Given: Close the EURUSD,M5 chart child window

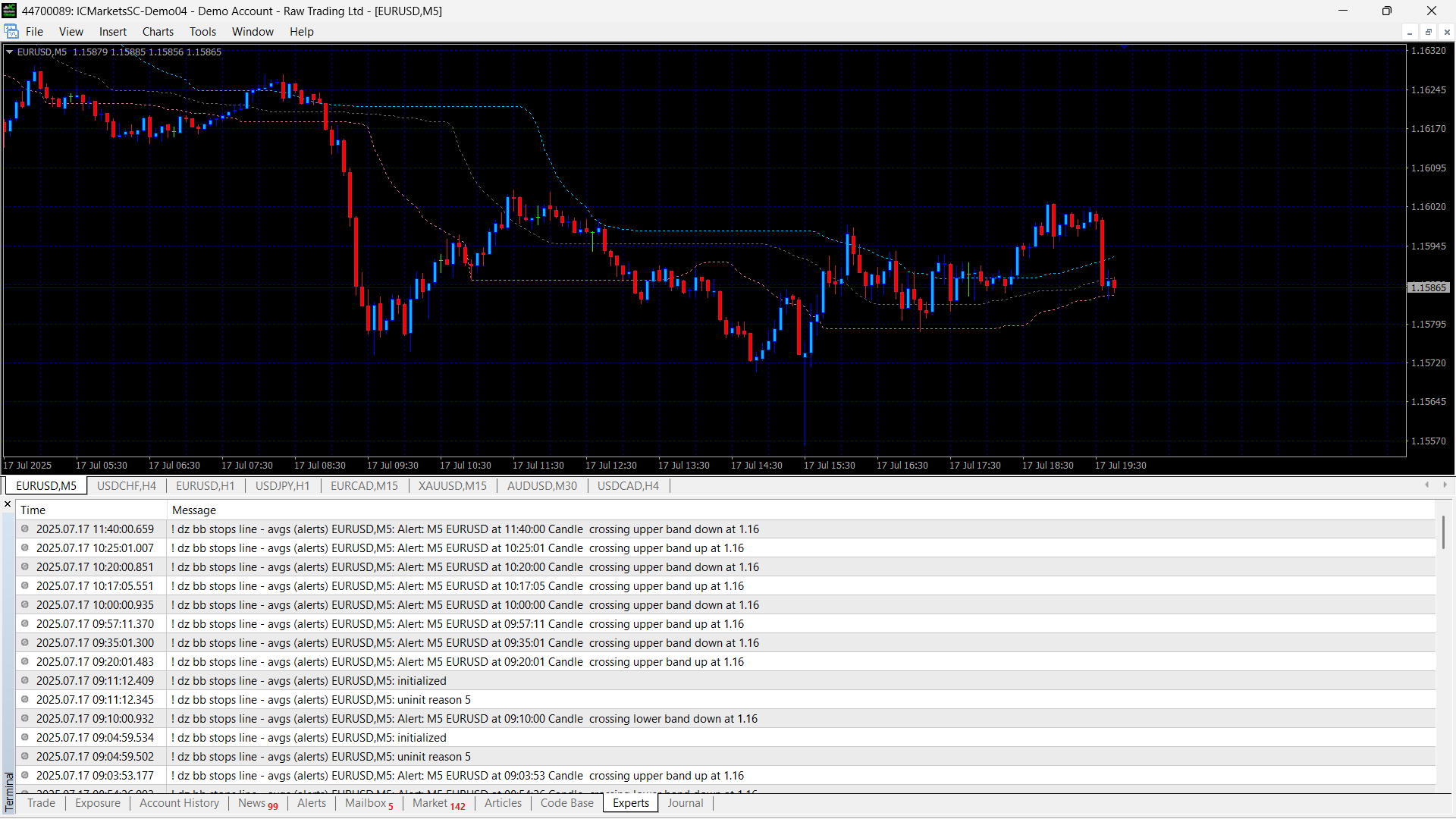Looking at the screenshot, I should [x=1447, y=32].
